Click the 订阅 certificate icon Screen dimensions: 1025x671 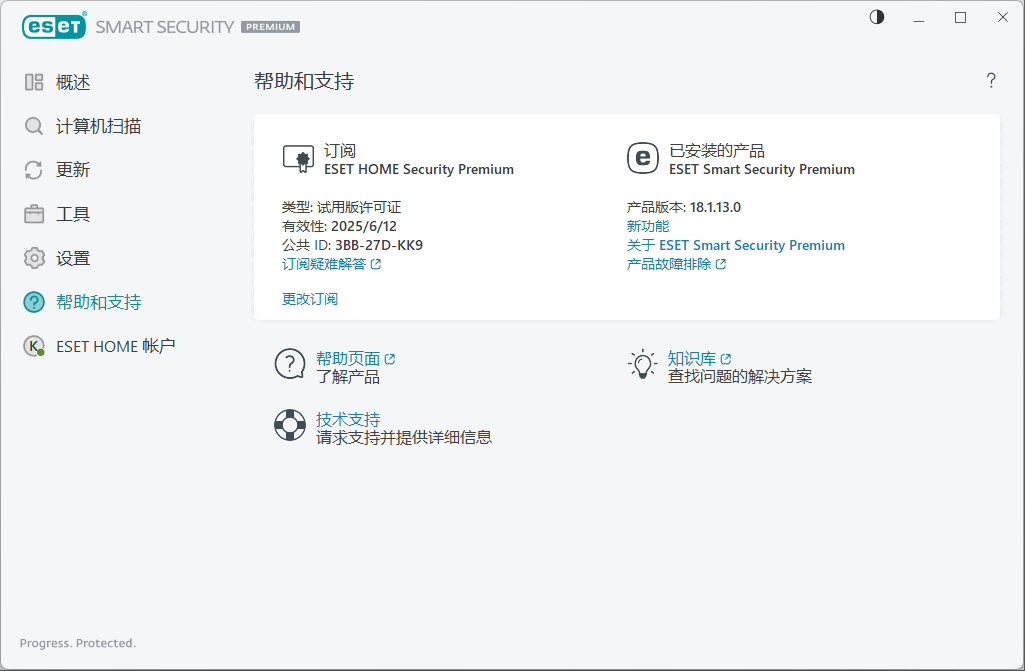[x=298, y=159]
